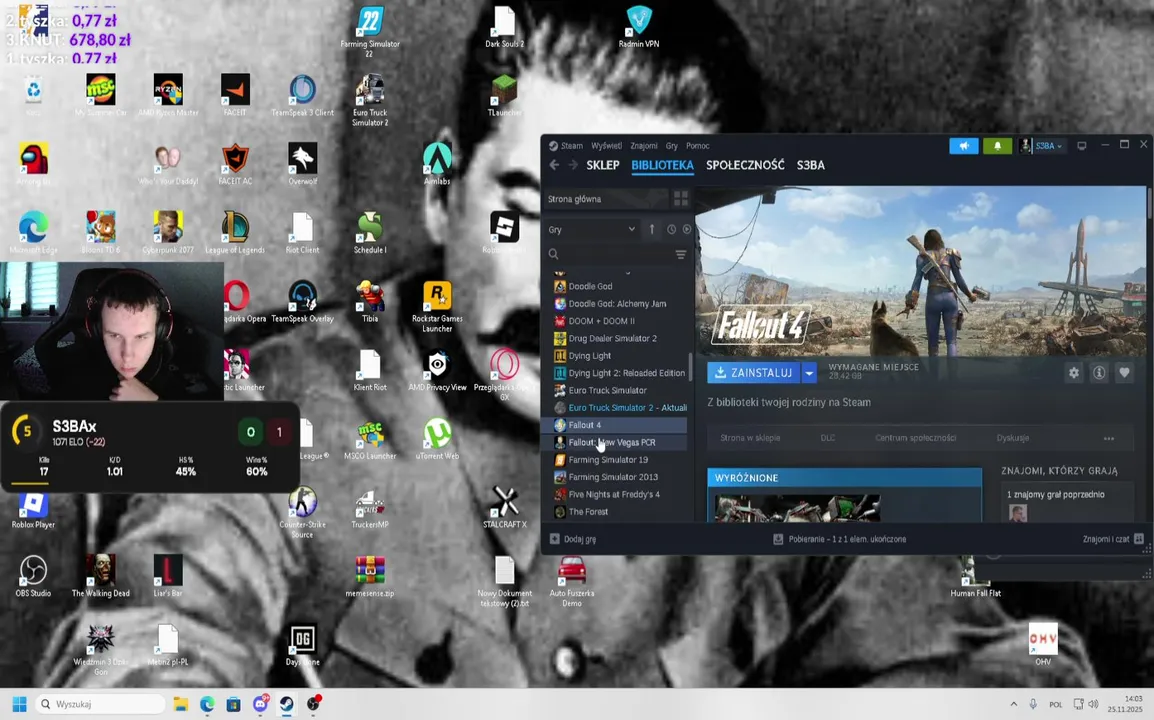Toggle ready-to-play filter in library
The width and height of the screenshot is (1154, 720).
point(687,230)
